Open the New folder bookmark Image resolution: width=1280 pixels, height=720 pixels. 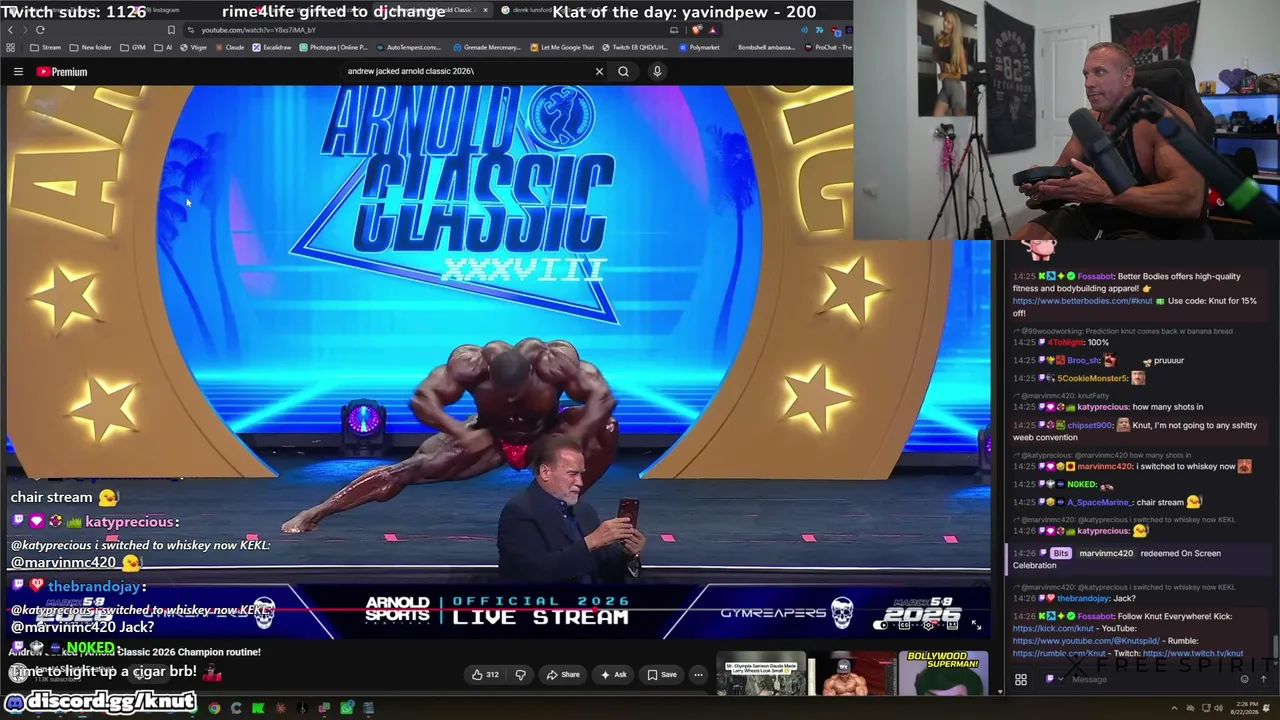click(x=91, y=47)
